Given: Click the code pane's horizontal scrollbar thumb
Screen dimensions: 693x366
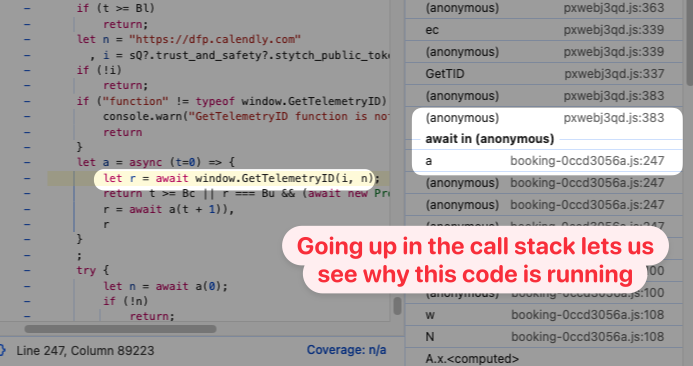Looking at the screenshot, I should (120, 329).
